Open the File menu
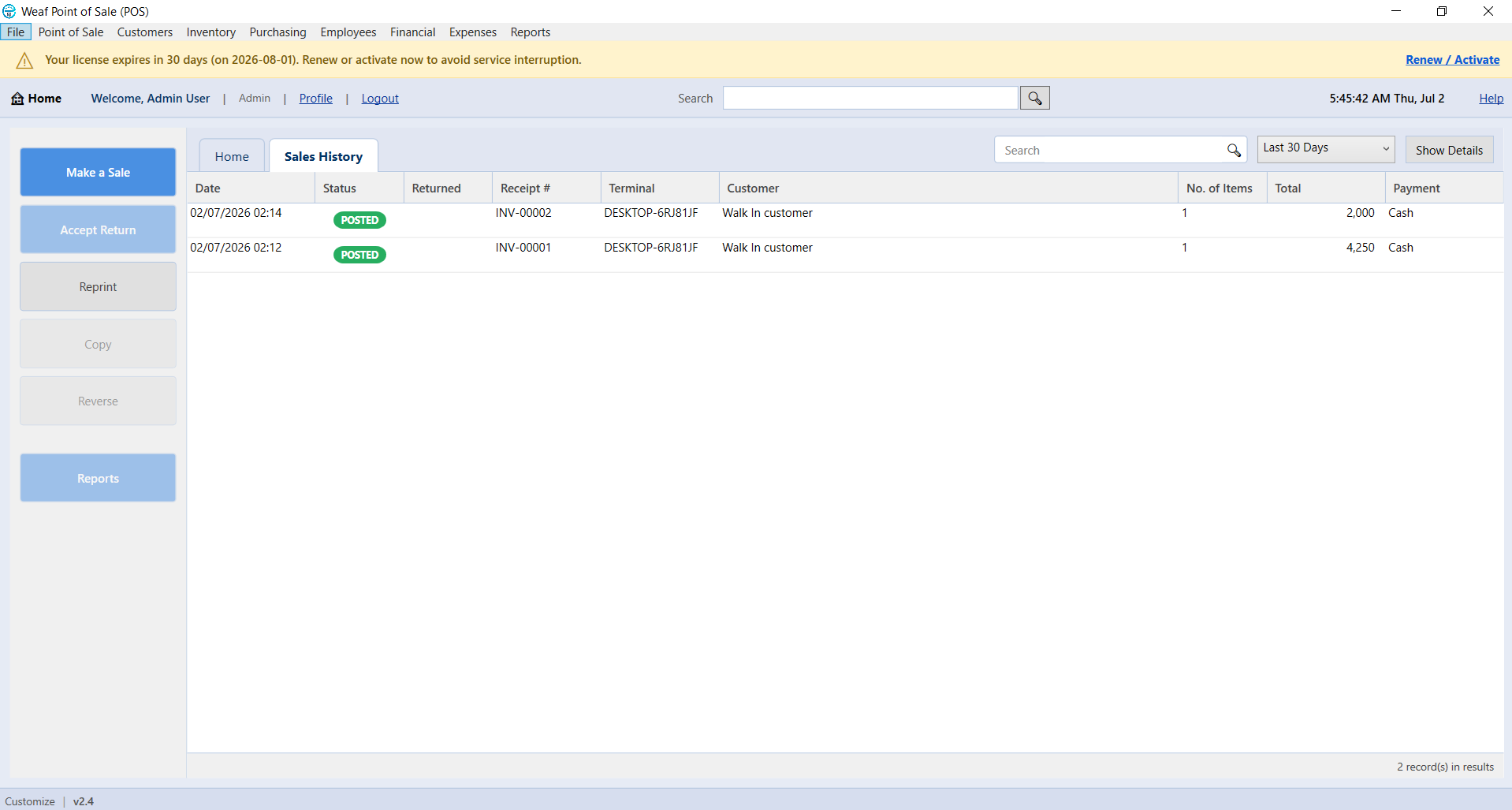This screenshot has width=1512, height=810. click(x=16, y=32)
